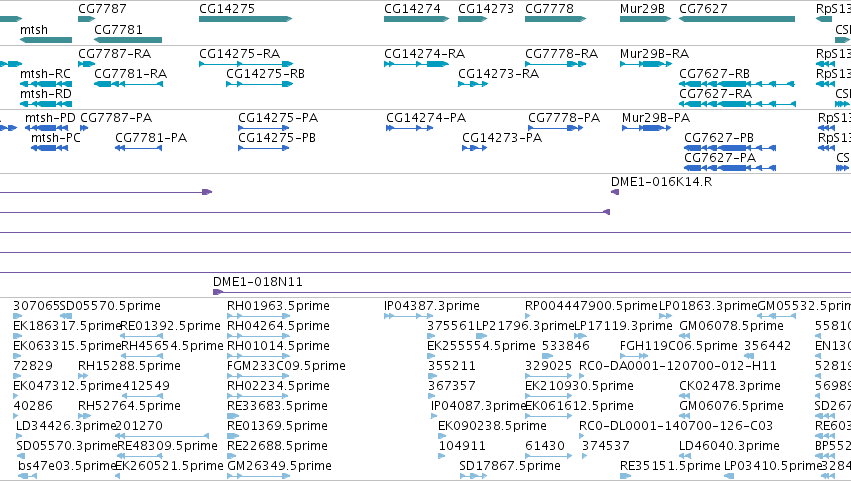Click the Mur29B gene label

tap(643, 9)
